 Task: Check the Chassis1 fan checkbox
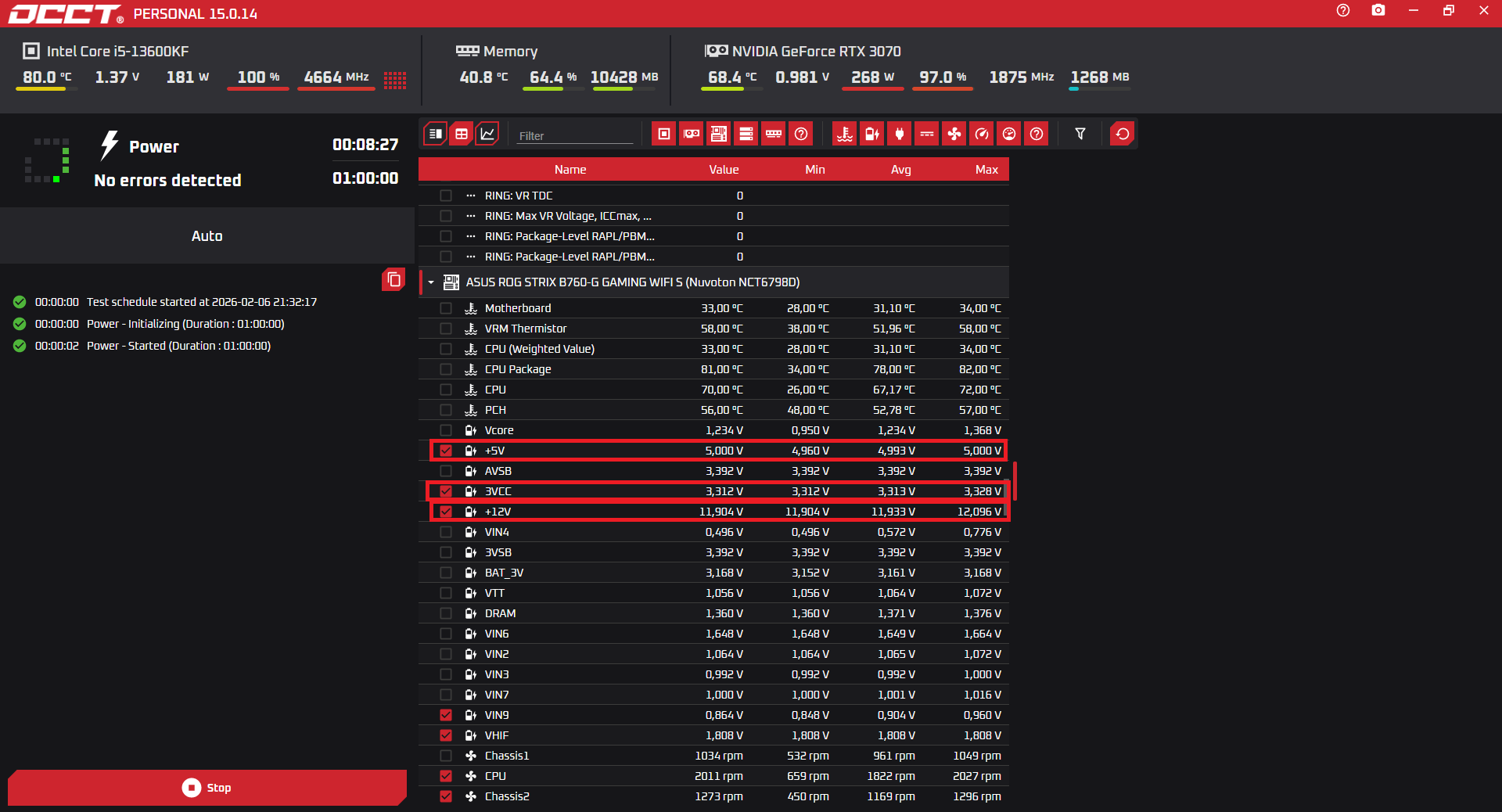point(446,756)
